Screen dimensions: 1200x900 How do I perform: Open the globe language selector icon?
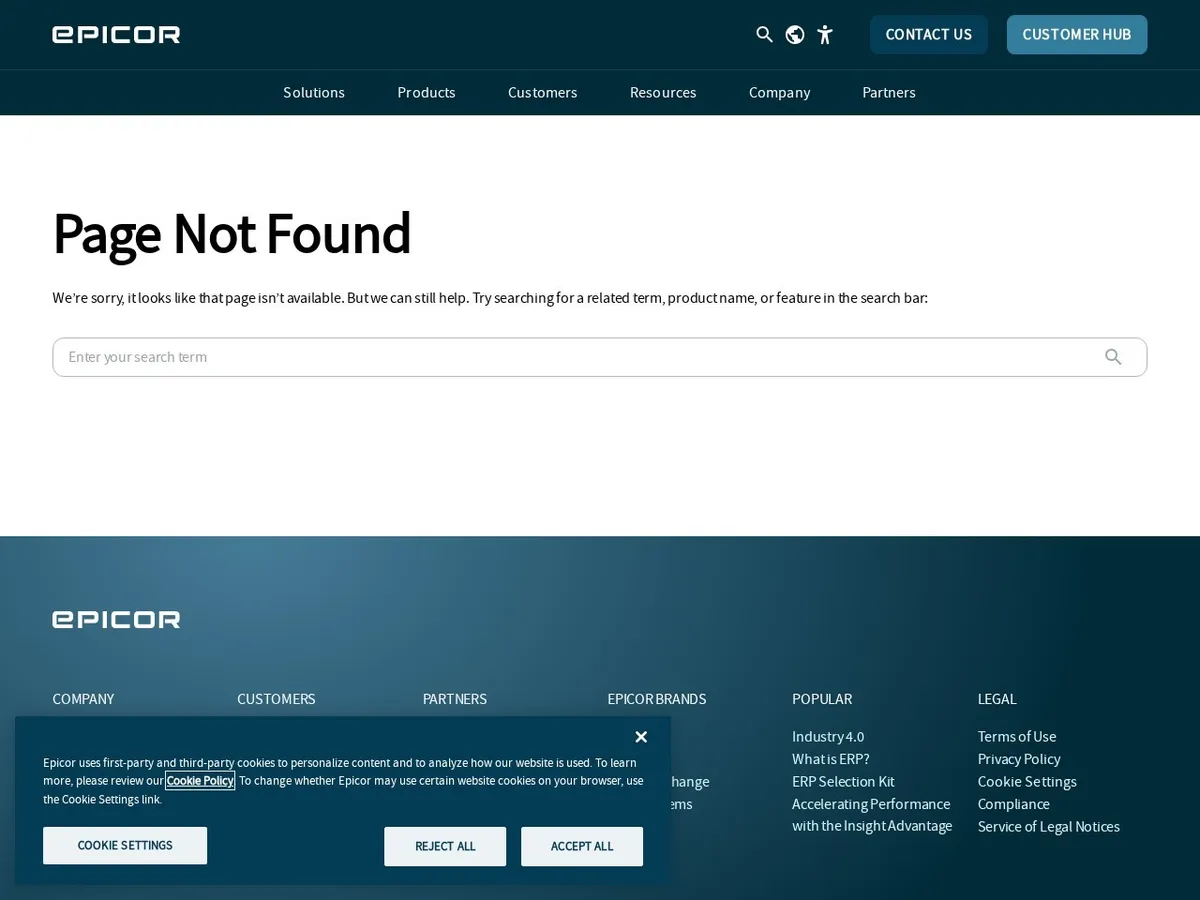pyautogui.click(x=795, y=35)
